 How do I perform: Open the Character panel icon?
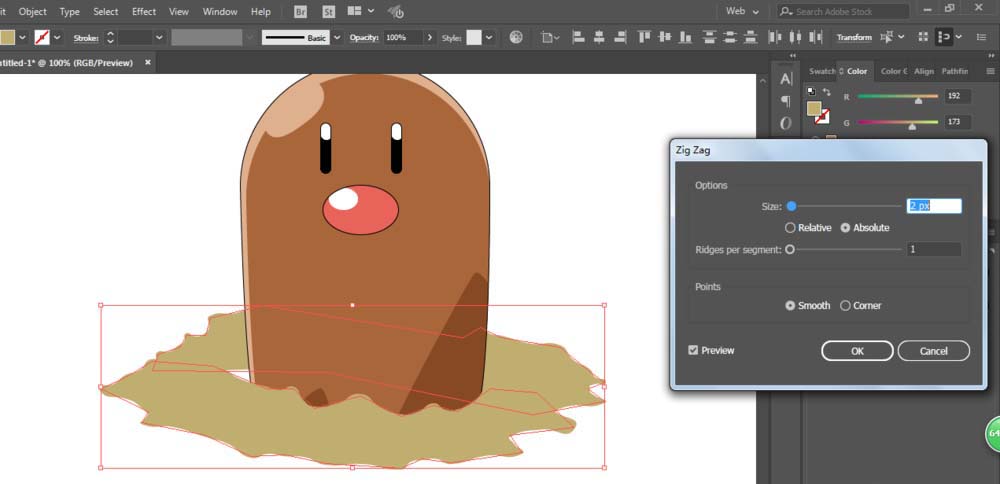coord(786,79)
